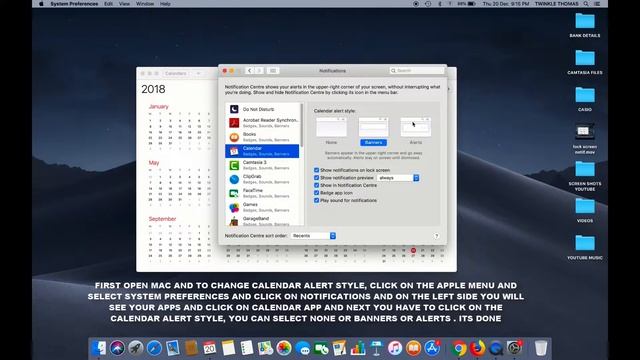Open Calendar from the Dock

pyautogui.click(x=209, y=348)
